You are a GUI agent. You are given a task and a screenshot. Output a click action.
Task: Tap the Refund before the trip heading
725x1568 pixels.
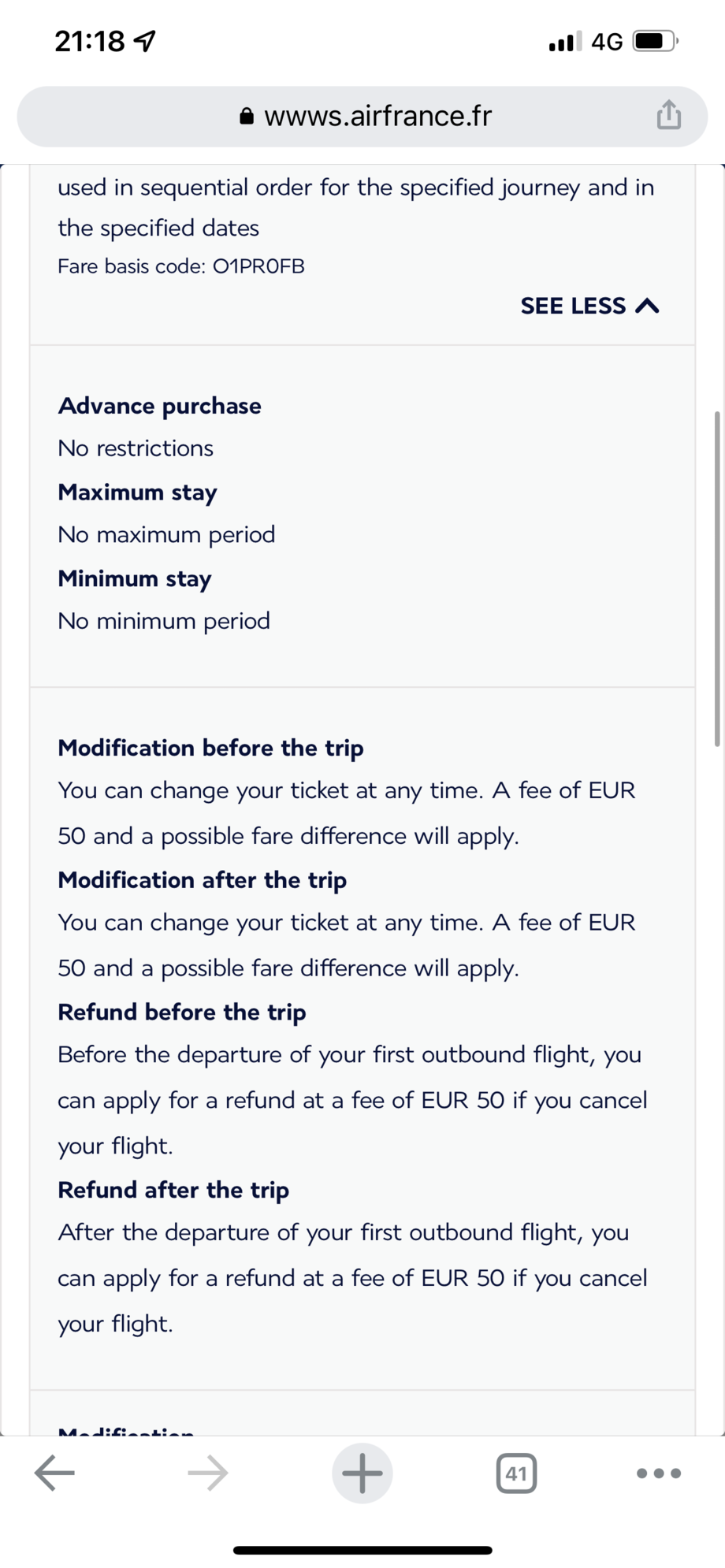pyautogui.click(x=181, y=1012)
